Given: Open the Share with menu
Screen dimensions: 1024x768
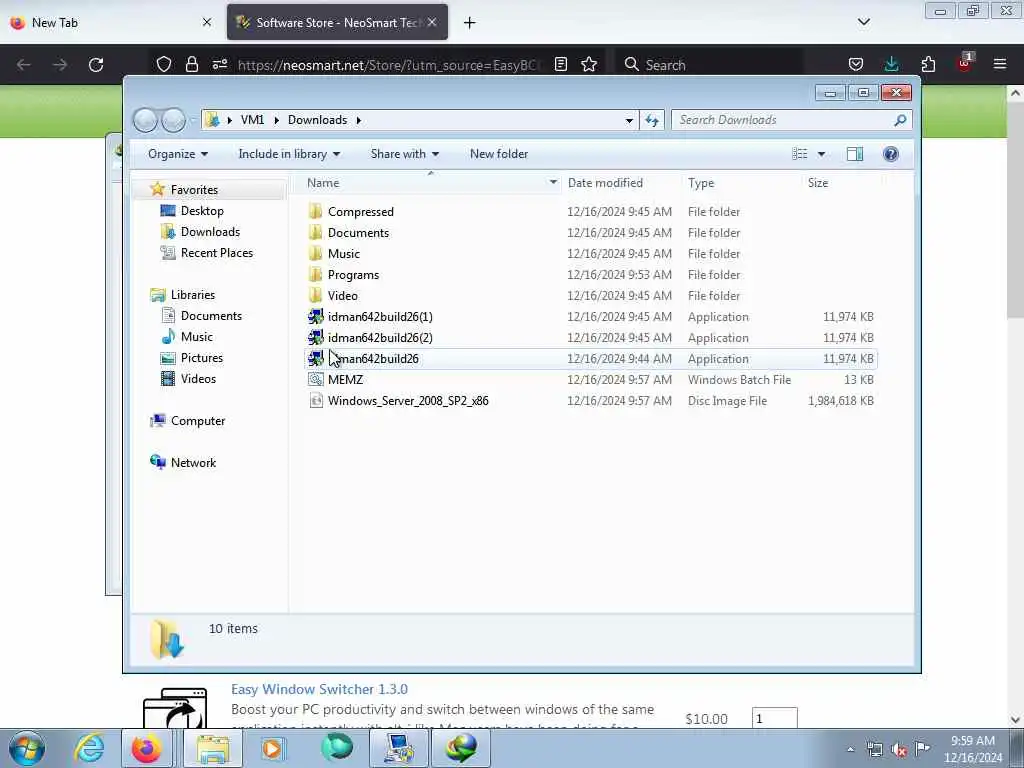Looking at the screenshot, I should click(x=404, y=154).
